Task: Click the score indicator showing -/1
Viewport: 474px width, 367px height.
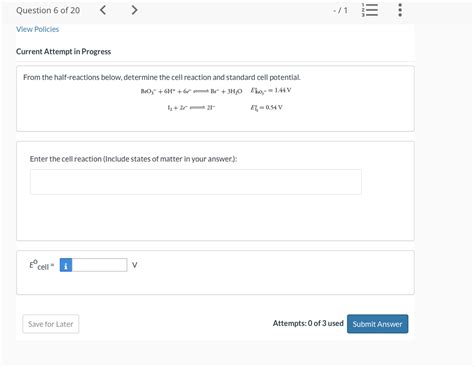Action: [x=340, y=11]
